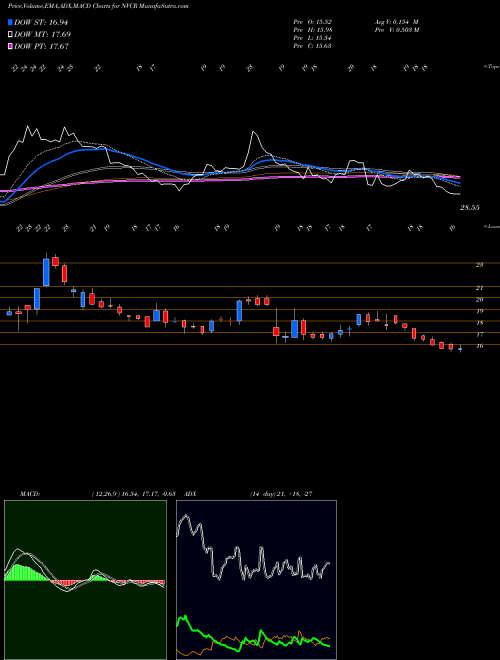Click the MACD (12,26,9) parameter values text
Image resolution: width=500 pixels, height=660 pixels.
[133, 494]
